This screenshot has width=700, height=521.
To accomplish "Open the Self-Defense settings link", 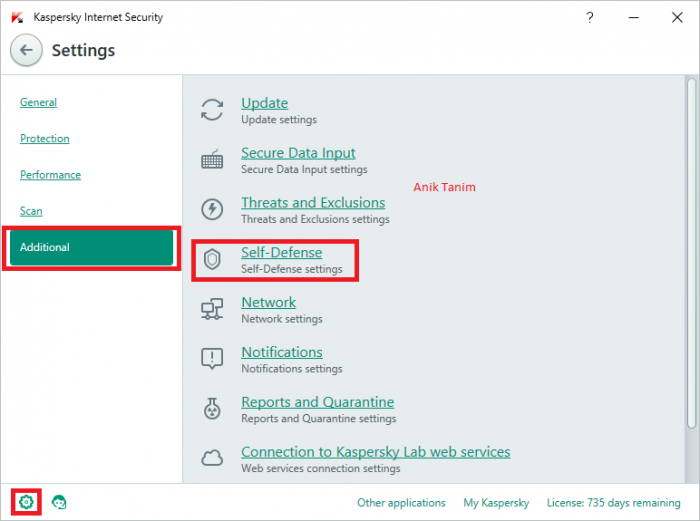I will click(281, 253).
